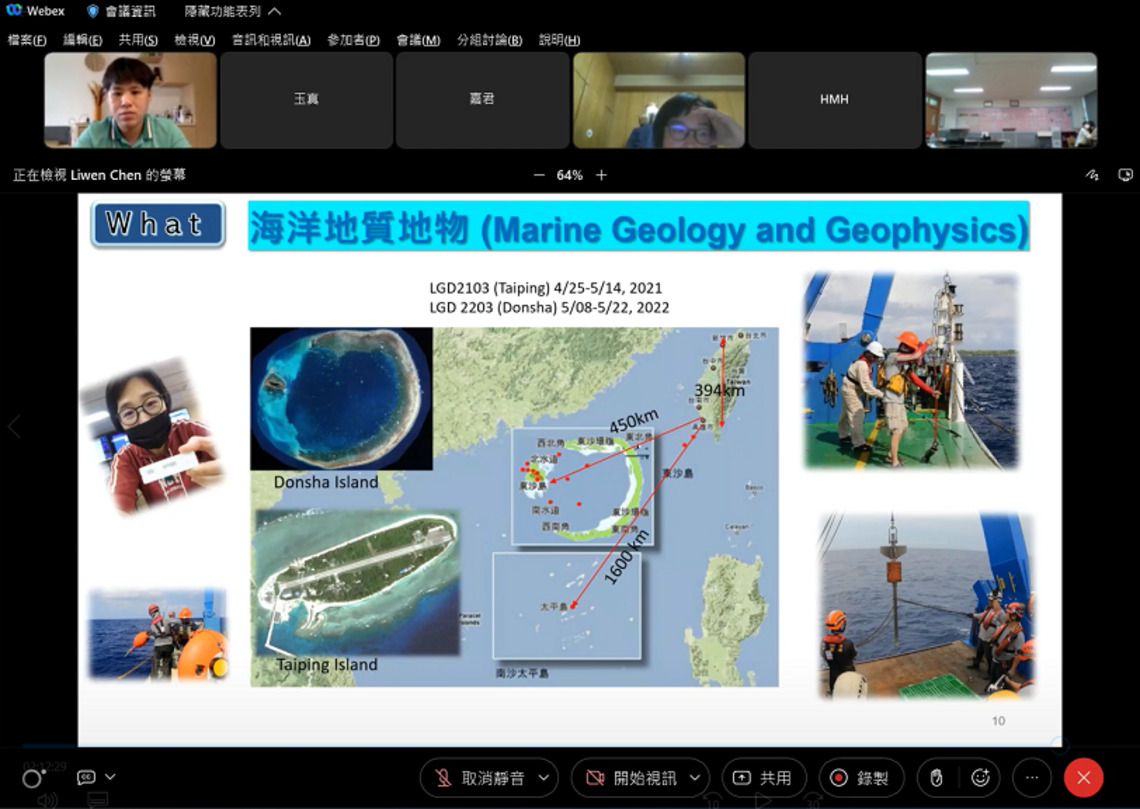Toggle the closed captions CC icon
The image size is (1140, 809).
(x=86, y=777)
